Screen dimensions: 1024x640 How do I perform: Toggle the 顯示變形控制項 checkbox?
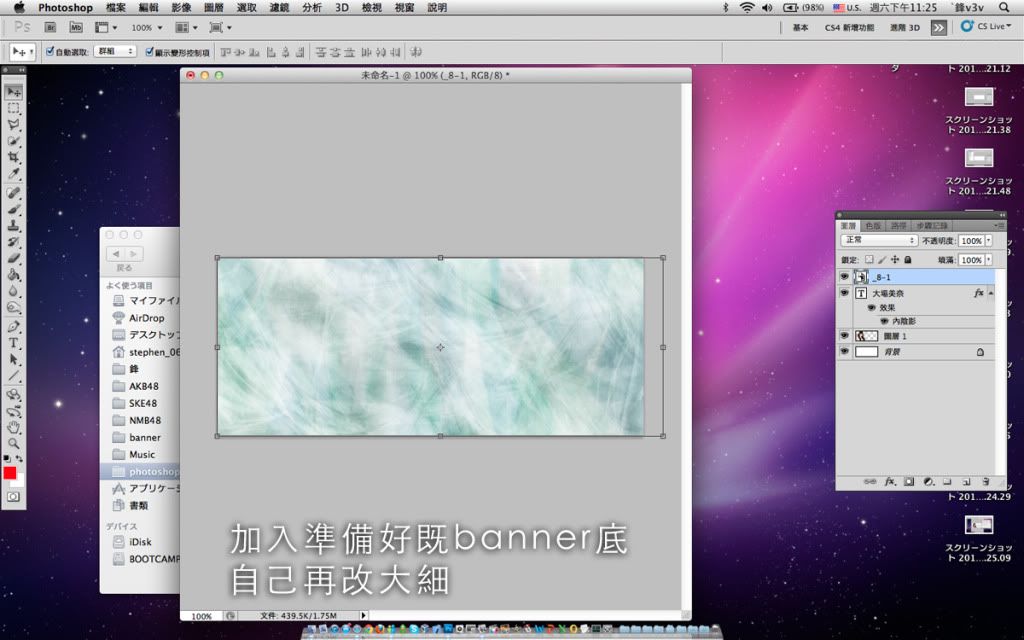tap(150, 52)
